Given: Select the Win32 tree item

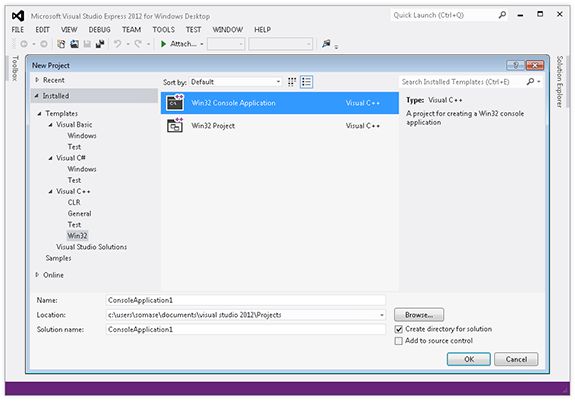Looking at the screenshot, I should tap(77, 236).
